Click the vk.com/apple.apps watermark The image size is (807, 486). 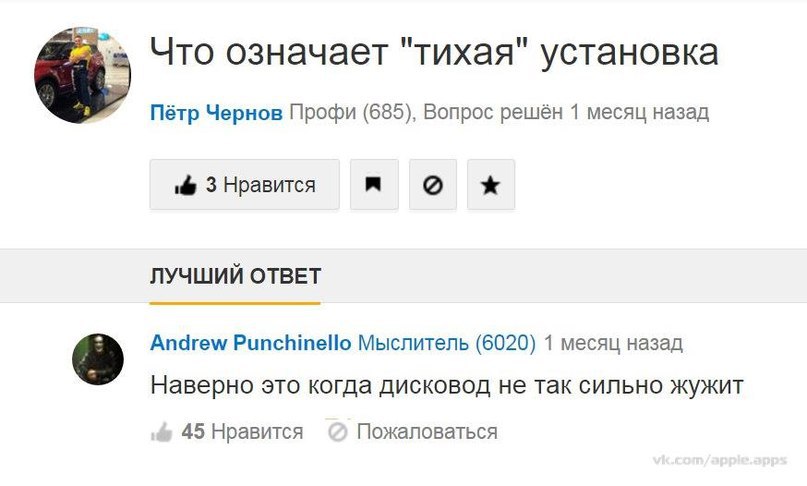coord(721,459)
